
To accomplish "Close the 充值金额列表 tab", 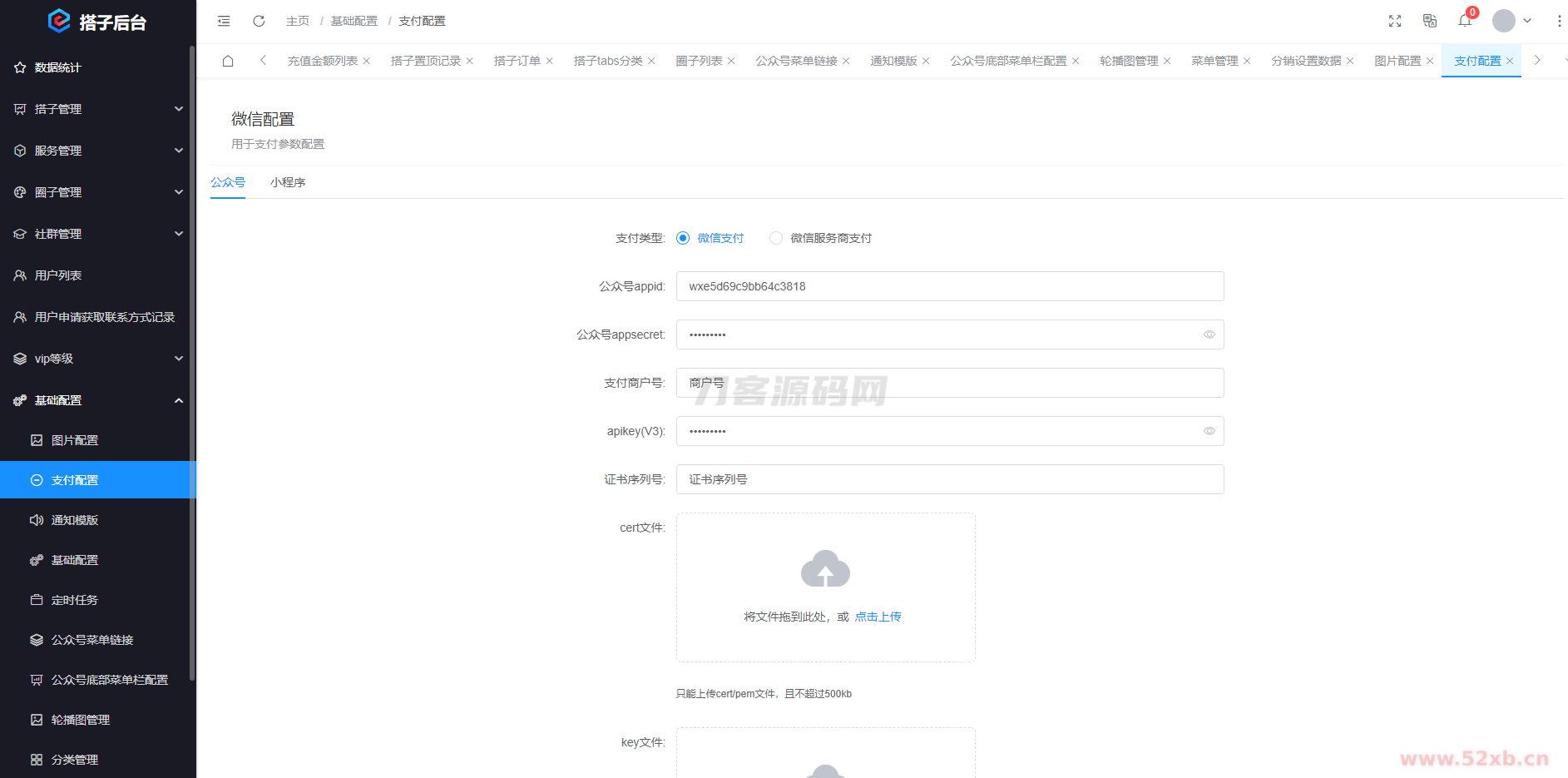I will [367, 61].
